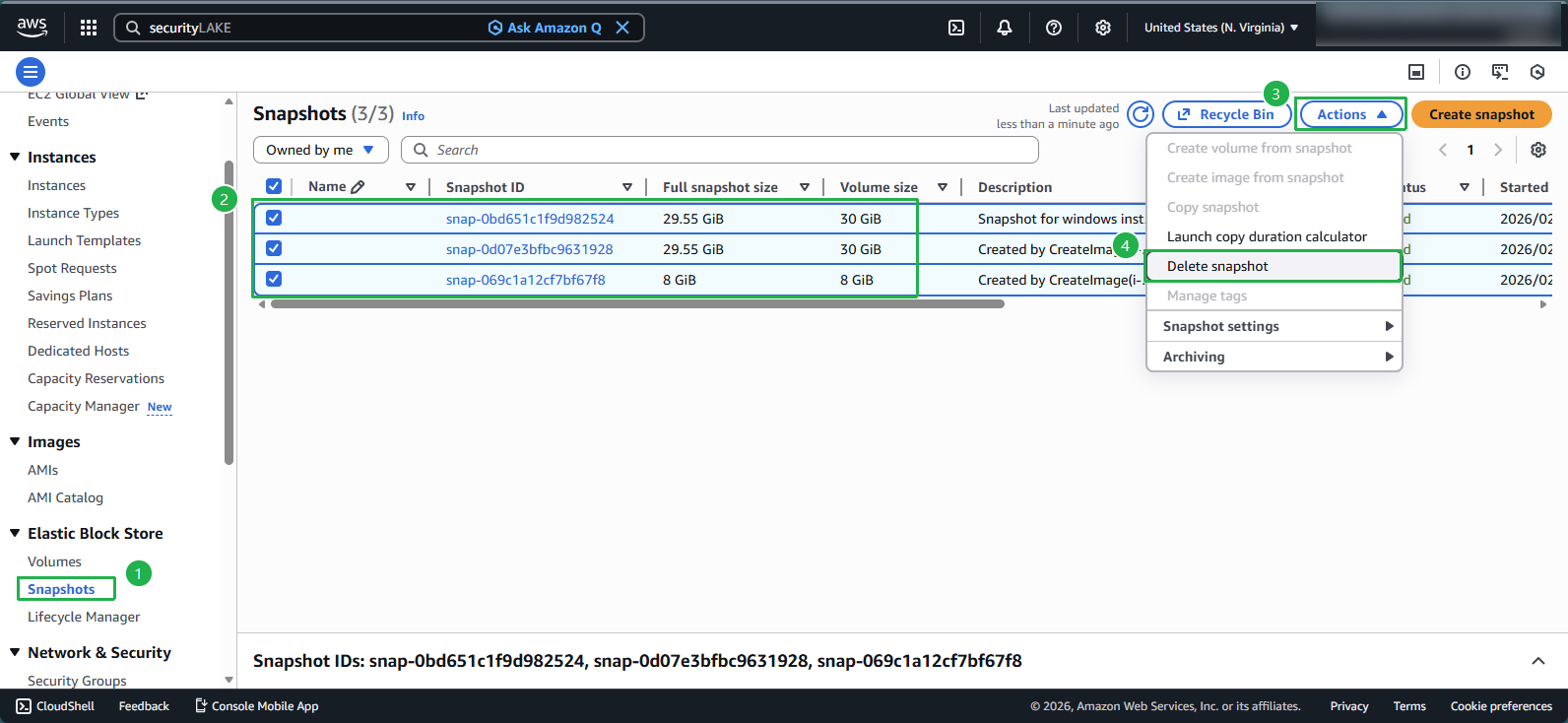This screenshot has height=723, width=1568.
Task: Toggle the hamburger navigation menu
Action: 31,72
